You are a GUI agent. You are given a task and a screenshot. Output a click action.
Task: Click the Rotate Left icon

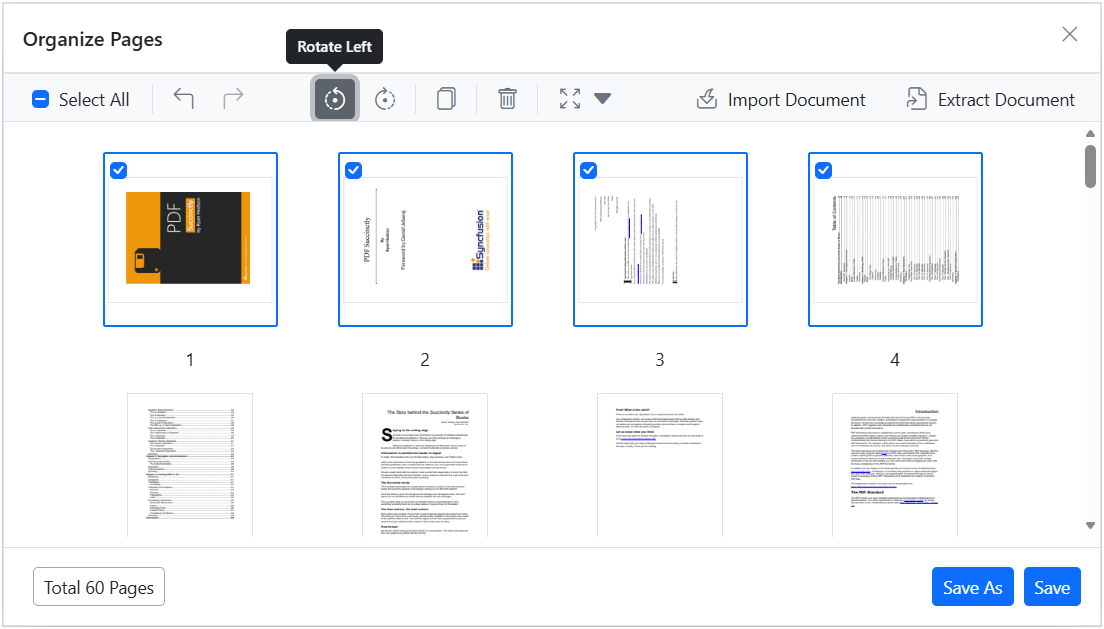(335, 99)
